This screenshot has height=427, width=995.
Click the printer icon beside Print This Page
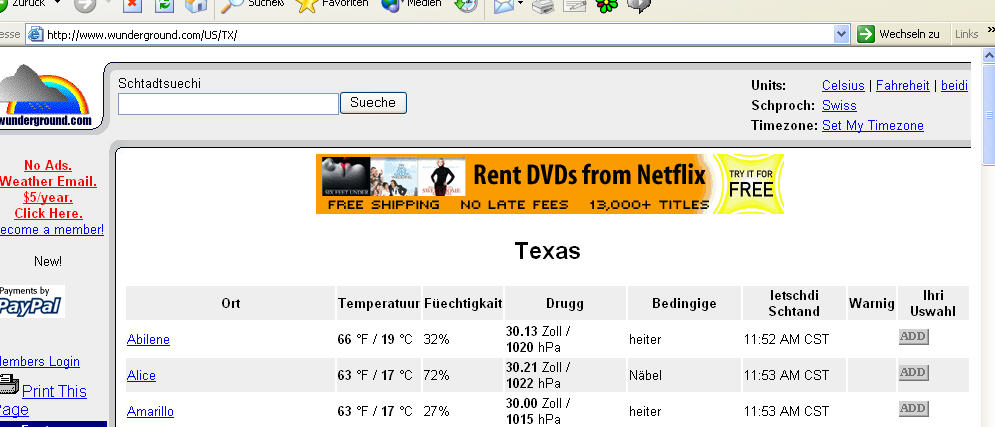coord(9,385)
